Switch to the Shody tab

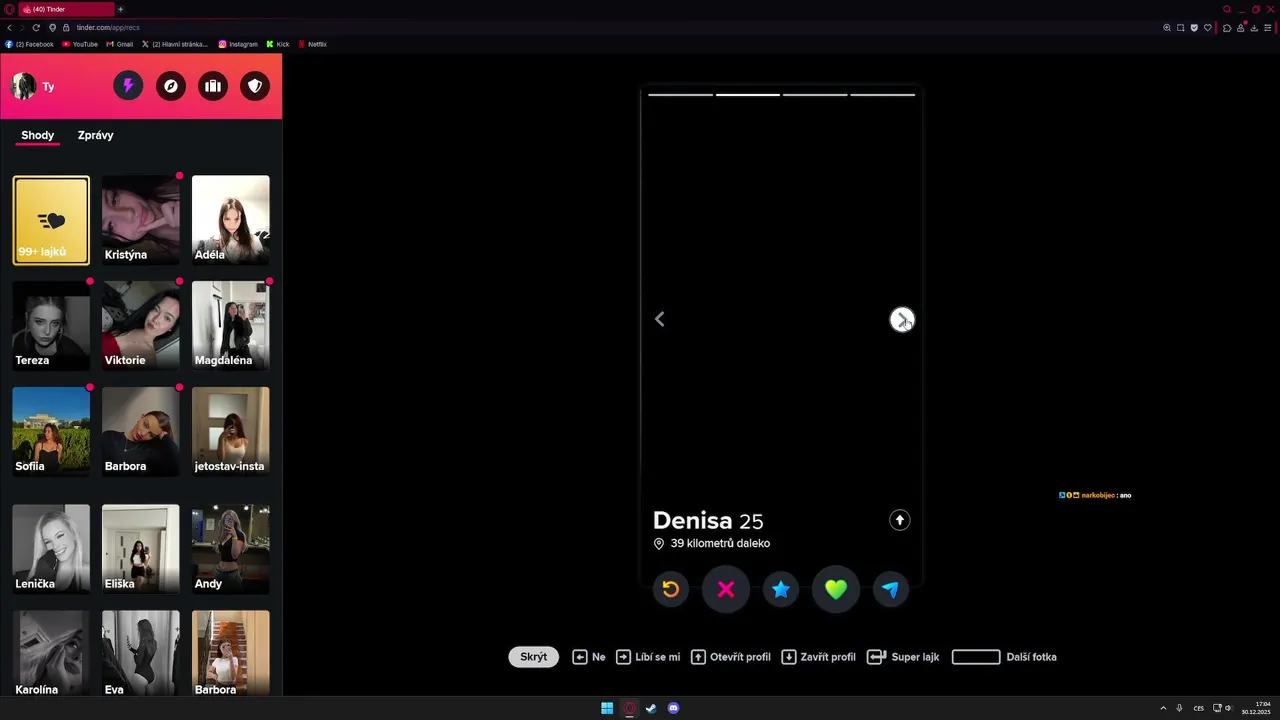click(38, 135)
